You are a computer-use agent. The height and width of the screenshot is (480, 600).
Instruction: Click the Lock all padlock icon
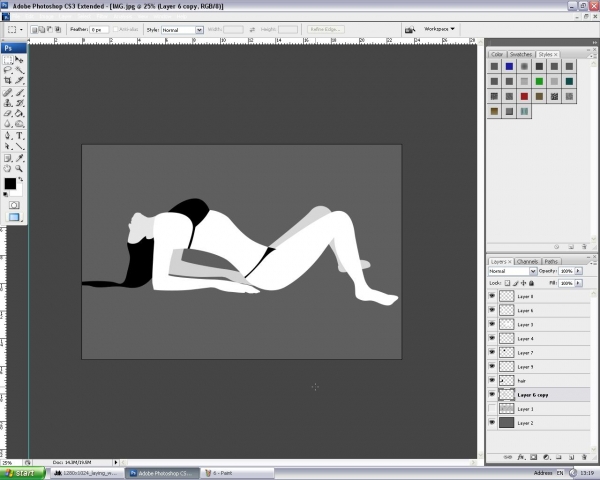[532, 283]
